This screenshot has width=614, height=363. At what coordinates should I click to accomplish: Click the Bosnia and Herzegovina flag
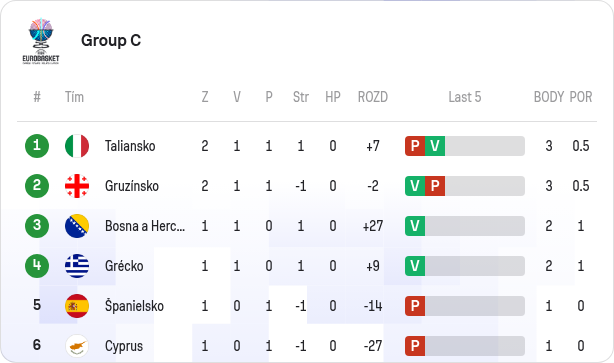(x=77, y=226)
